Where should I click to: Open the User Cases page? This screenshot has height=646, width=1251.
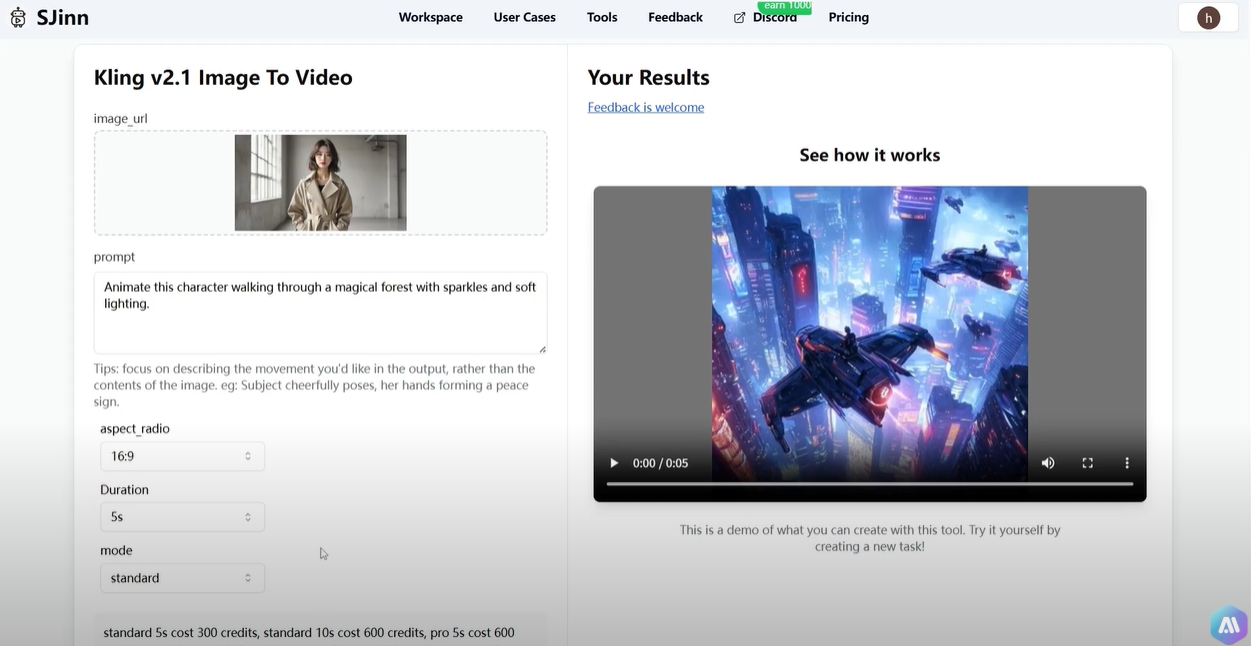click(x=524, y=17)
